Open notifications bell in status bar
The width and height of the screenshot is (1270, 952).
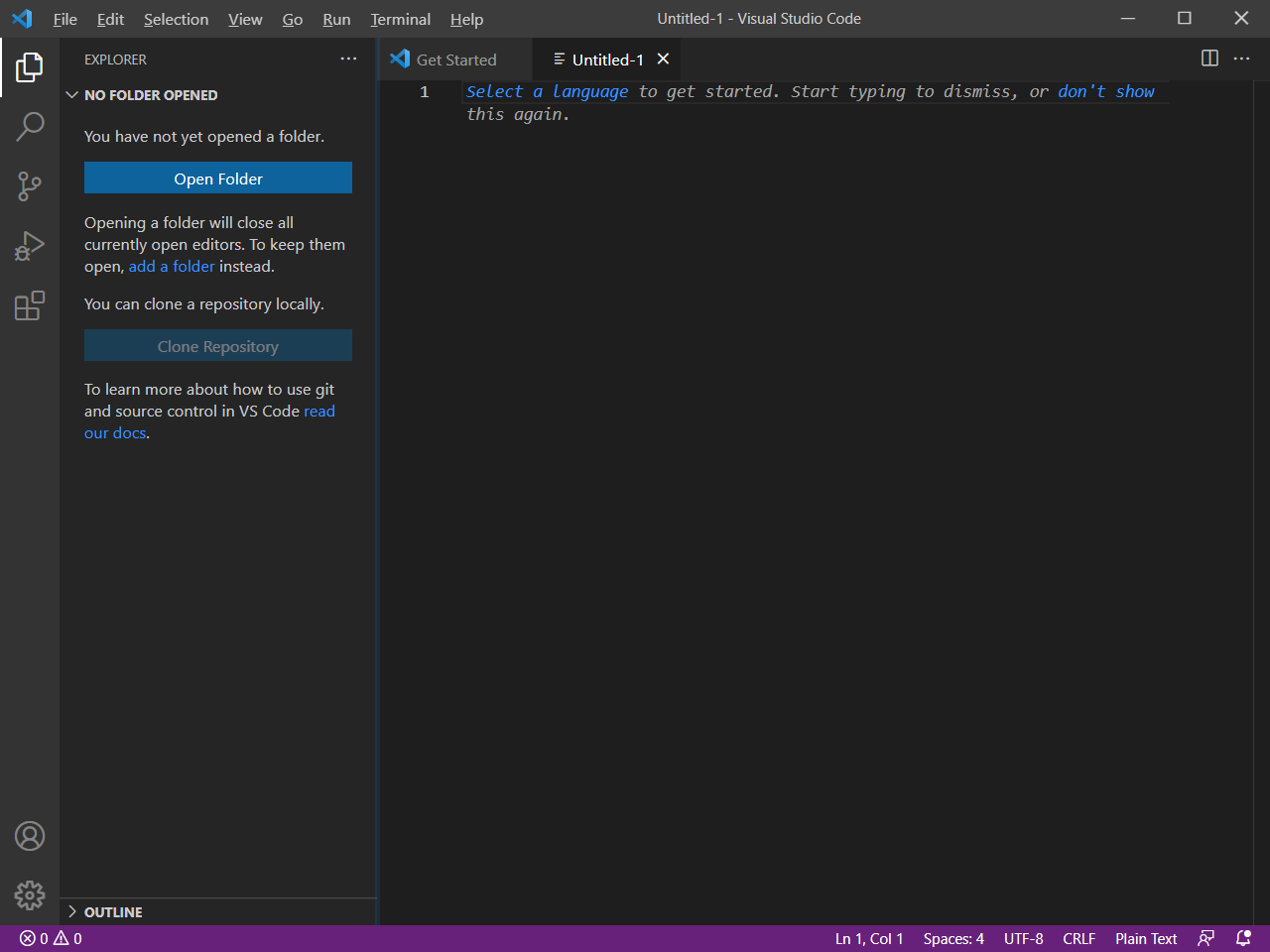pyautogui.click(x=1243, y=938)
